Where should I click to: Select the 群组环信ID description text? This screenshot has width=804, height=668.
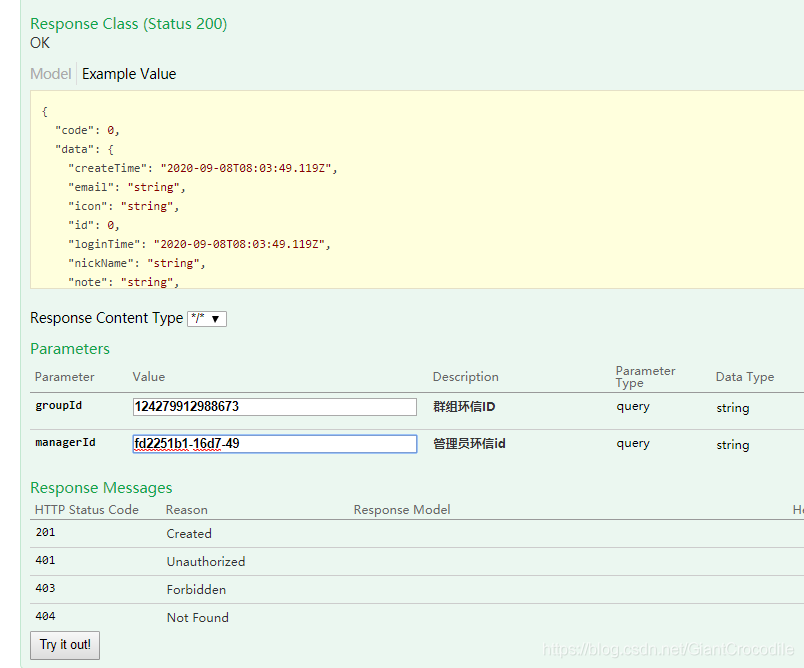tap(464, 407)
